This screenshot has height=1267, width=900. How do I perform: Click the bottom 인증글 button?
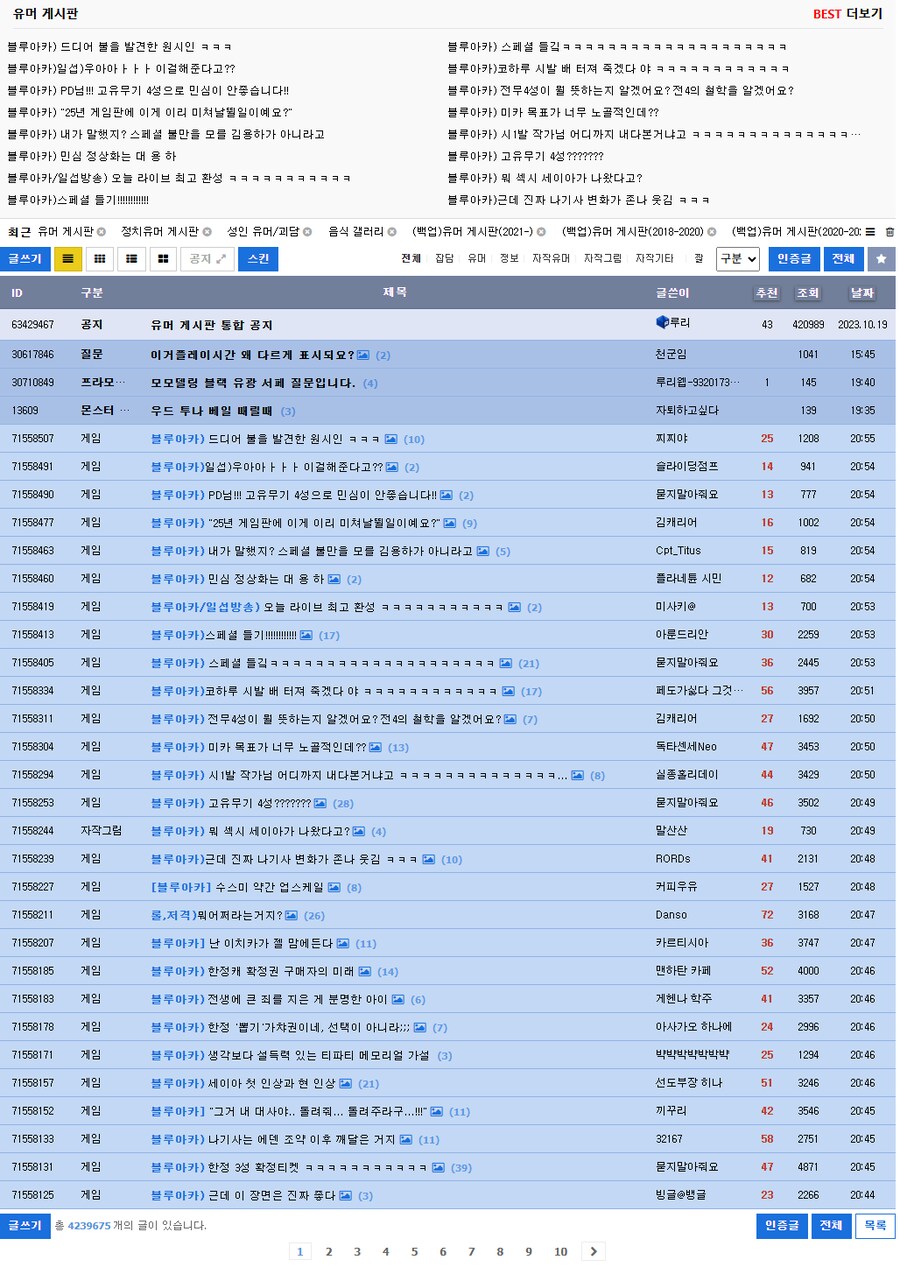coord(782,1225)
